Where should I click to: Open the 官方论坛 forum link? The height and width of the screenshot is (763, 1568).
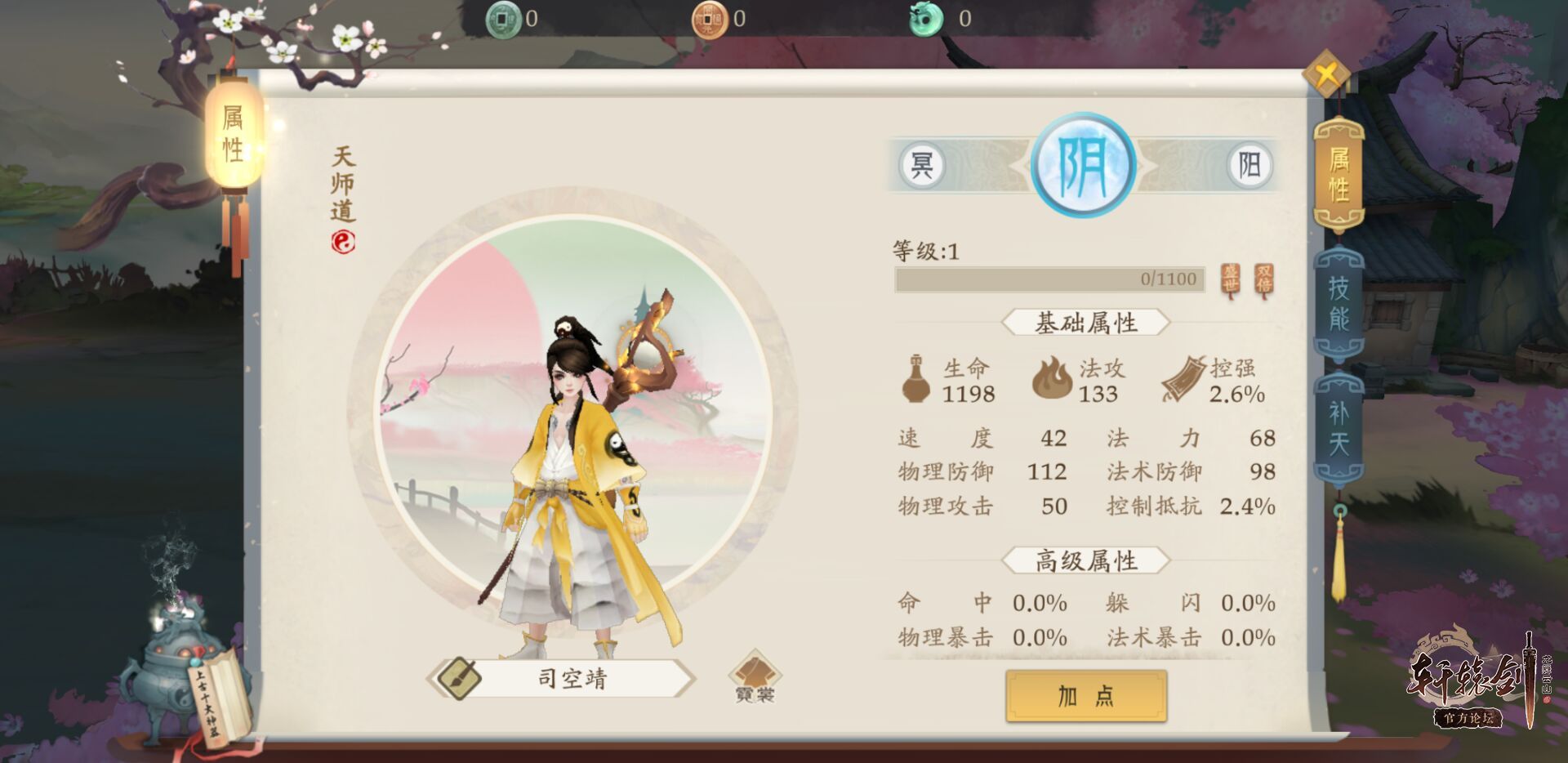1468,718
